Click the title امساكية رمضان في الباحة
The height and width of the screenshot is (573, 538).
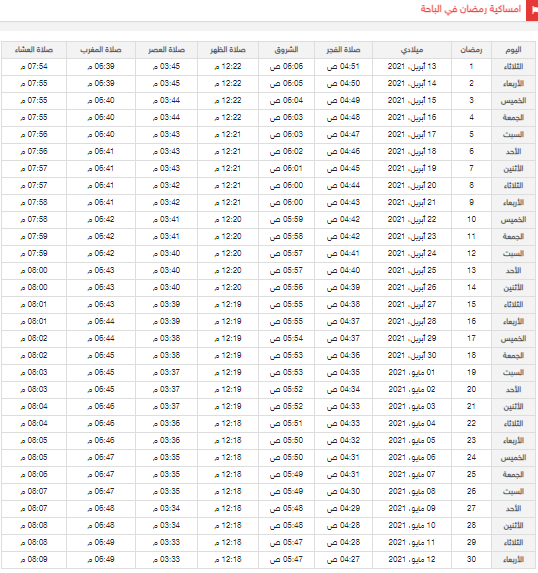pos(470,9)
